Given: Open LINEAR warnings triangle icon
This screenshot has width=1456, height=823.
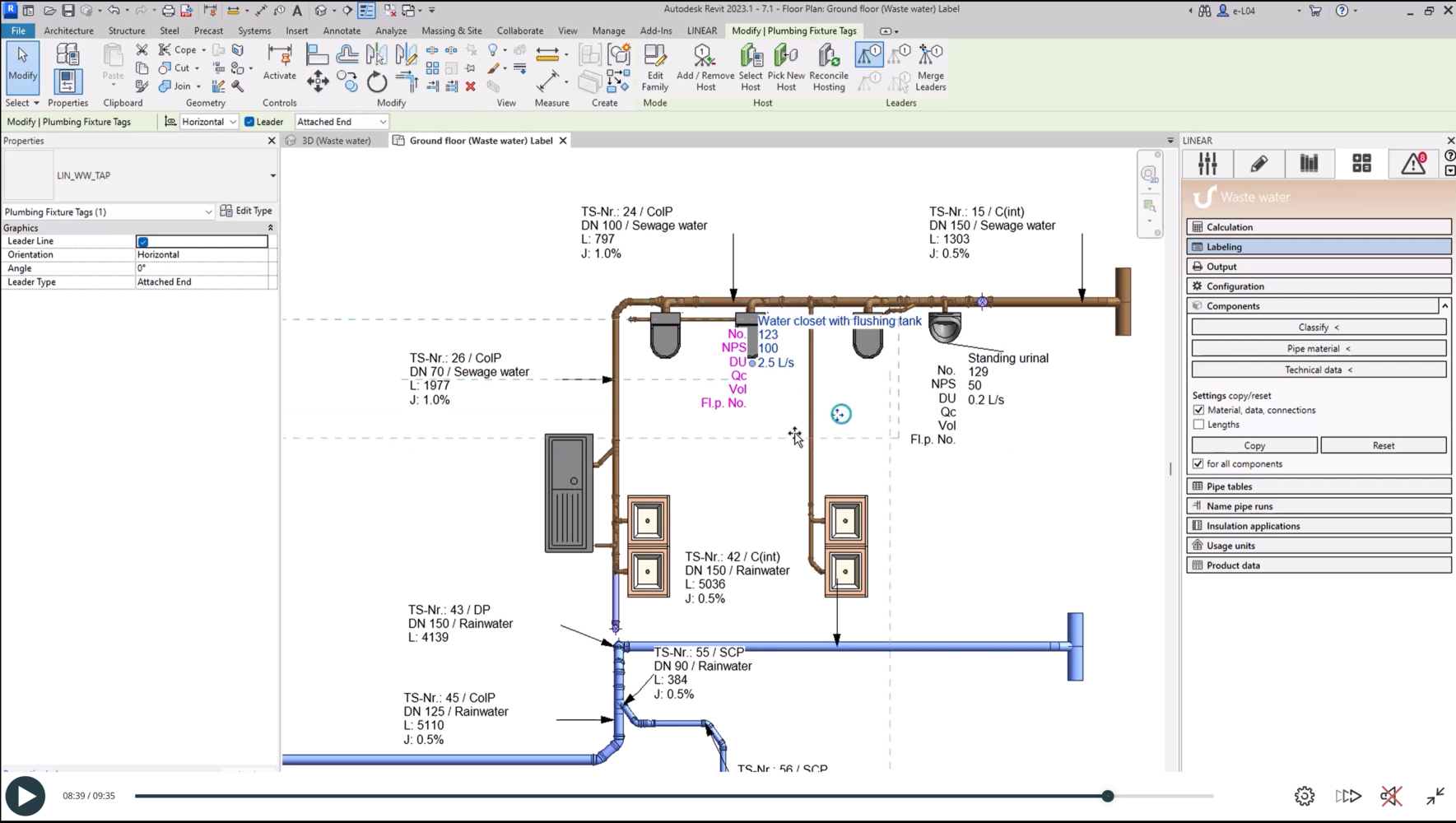Looking at the screenshot, I should [1414, 164].
